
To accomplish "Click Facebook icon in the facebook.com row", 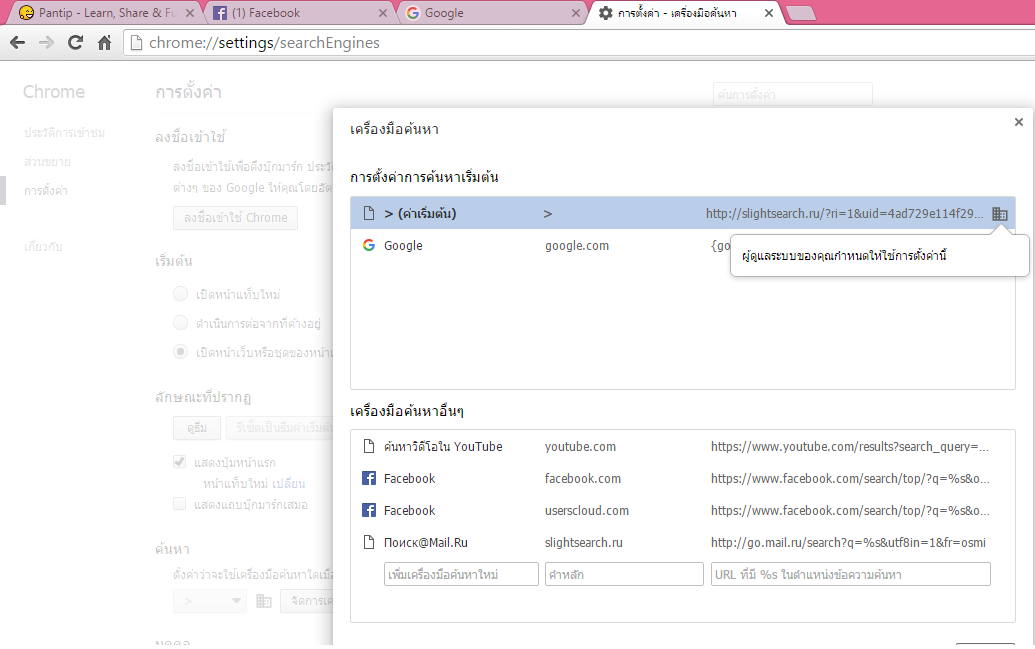I will click(x=369, y=478).
